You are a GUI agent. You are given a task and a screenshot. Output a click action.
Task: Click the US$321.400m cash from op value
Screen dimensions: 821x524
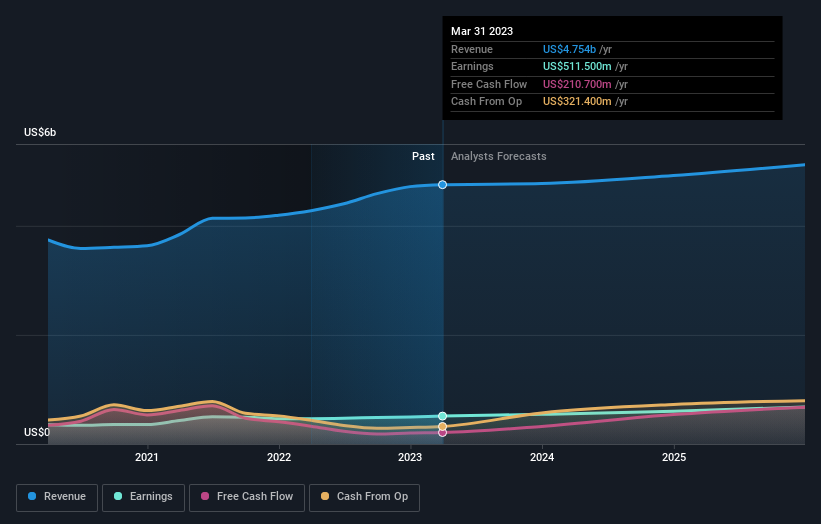(x=577, y=102)
